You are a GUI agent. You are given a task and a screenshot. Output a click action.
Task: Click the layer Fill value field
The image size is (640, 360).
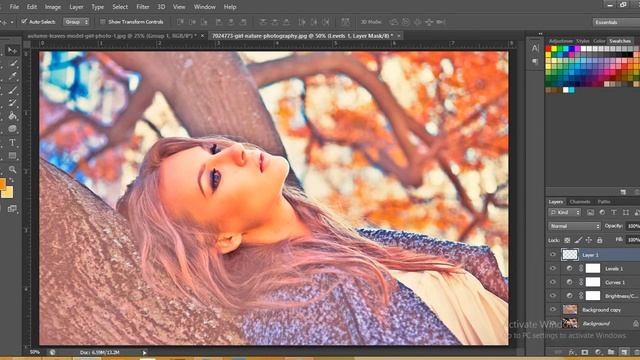tap(633, 240)
